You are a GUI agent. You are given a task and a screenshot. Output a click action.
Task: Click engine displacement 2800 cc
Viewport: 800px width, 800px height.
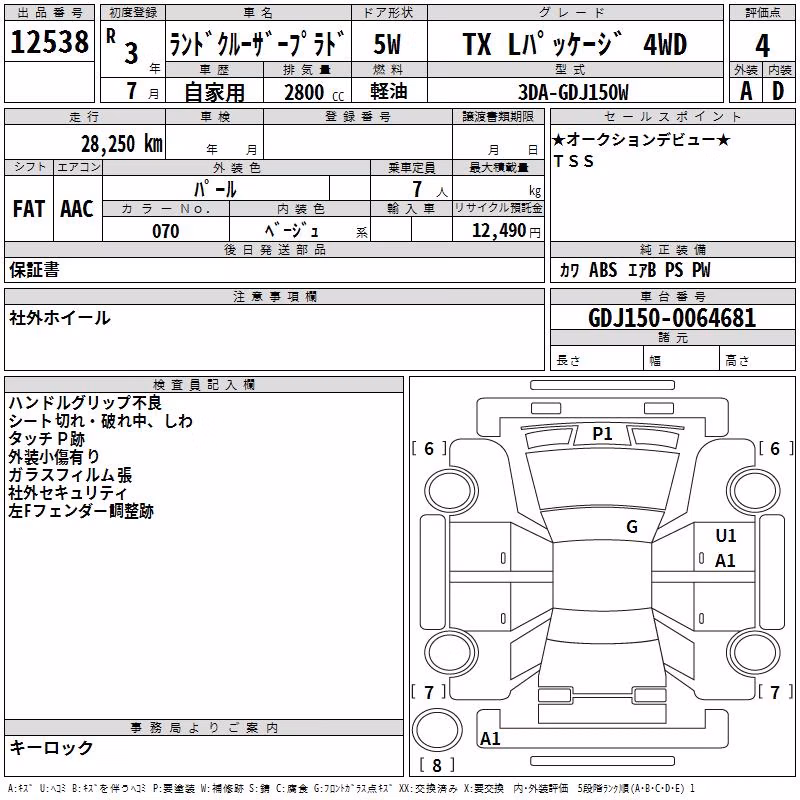[x=314, y=92]
